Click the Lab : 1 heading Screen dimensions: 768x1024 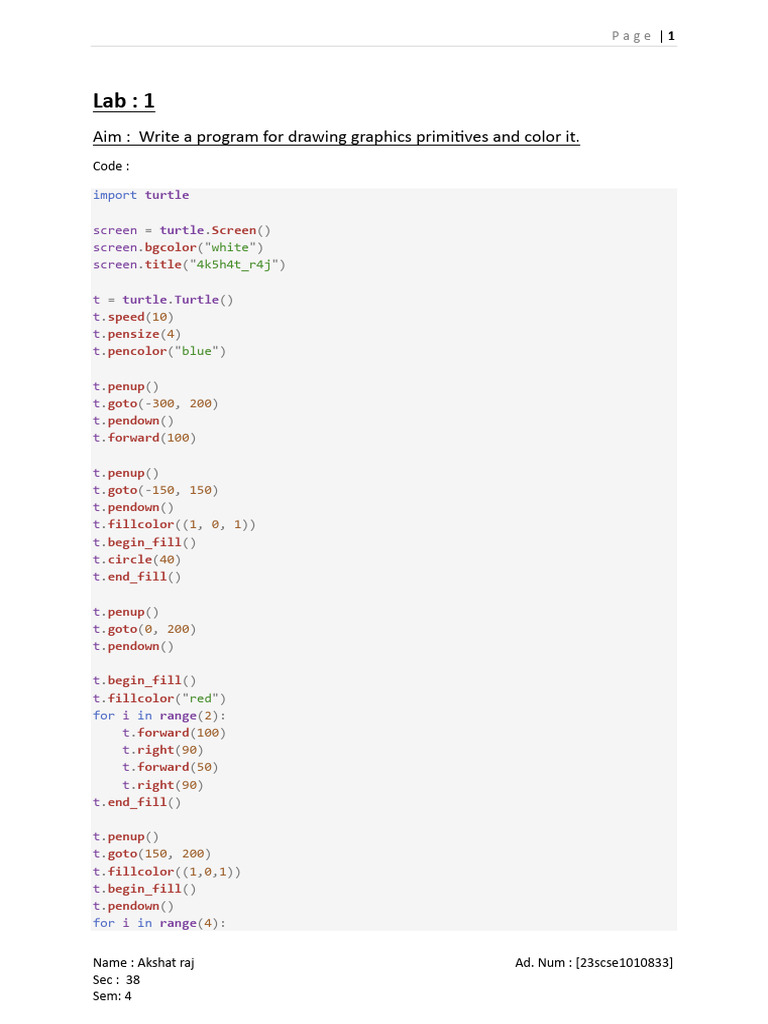coord(124,101)
